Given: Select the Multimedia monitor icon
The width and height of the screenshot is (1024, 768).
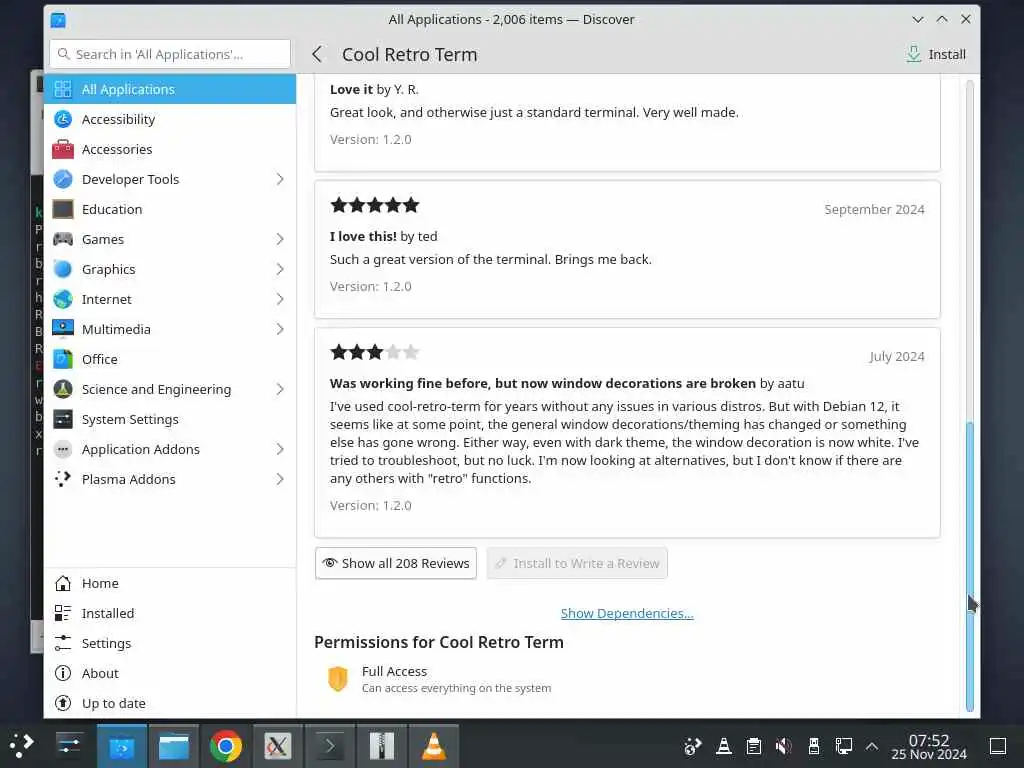Looking at the screenshot, I should tap(63, 328).
